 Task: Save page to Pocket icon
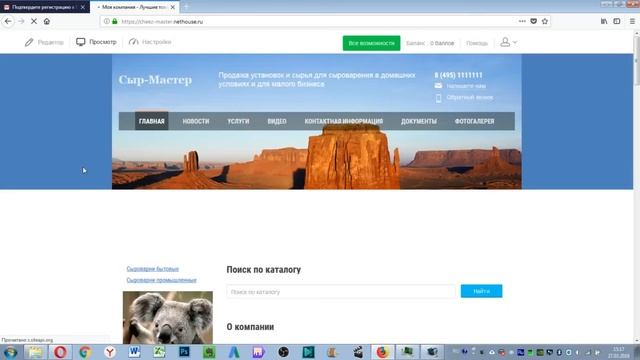click(x=533, y=21)
